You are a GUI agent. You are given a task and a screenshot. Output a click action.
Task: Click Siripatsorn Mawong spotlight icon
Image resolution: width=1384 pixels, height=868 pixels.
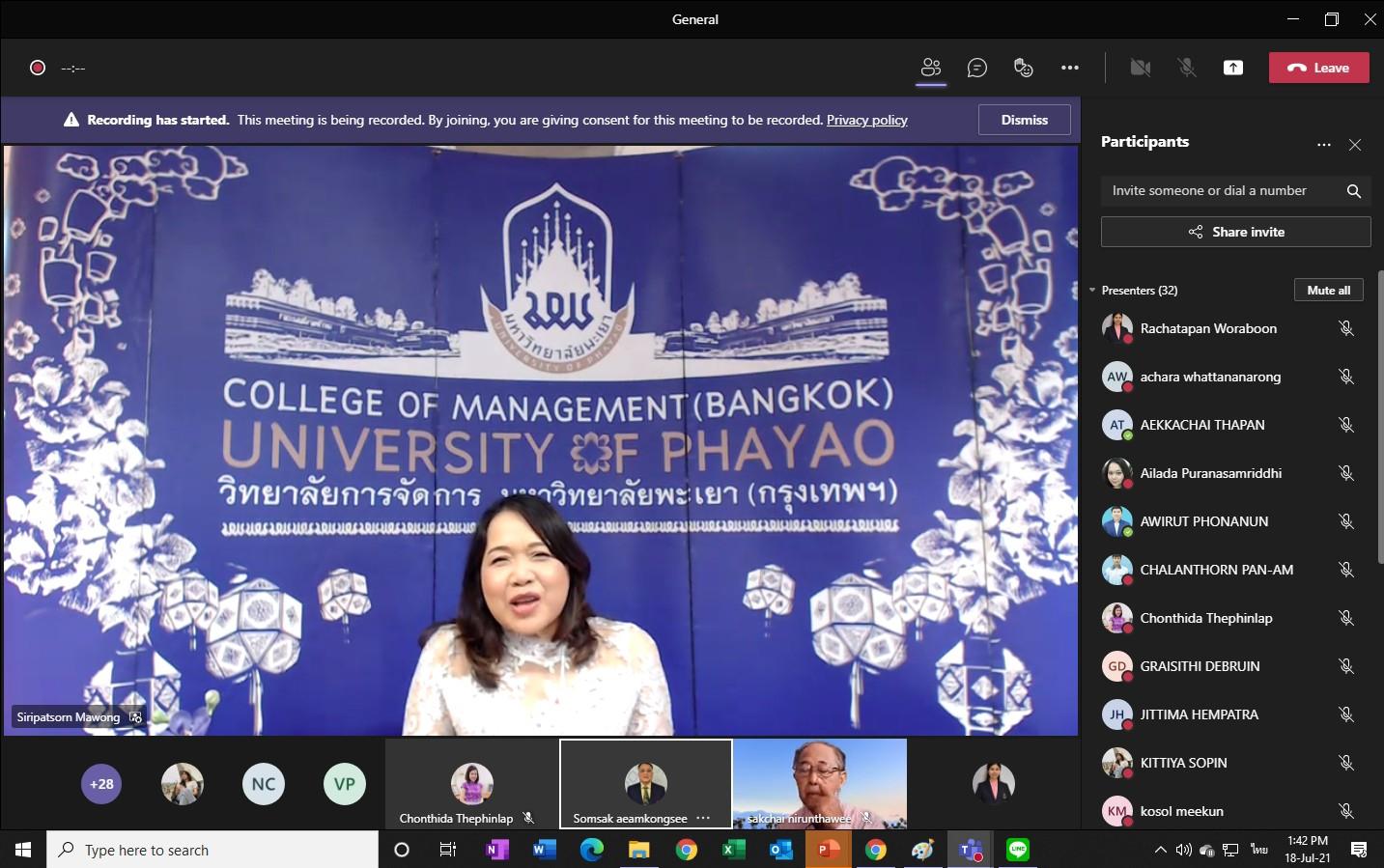135,717
